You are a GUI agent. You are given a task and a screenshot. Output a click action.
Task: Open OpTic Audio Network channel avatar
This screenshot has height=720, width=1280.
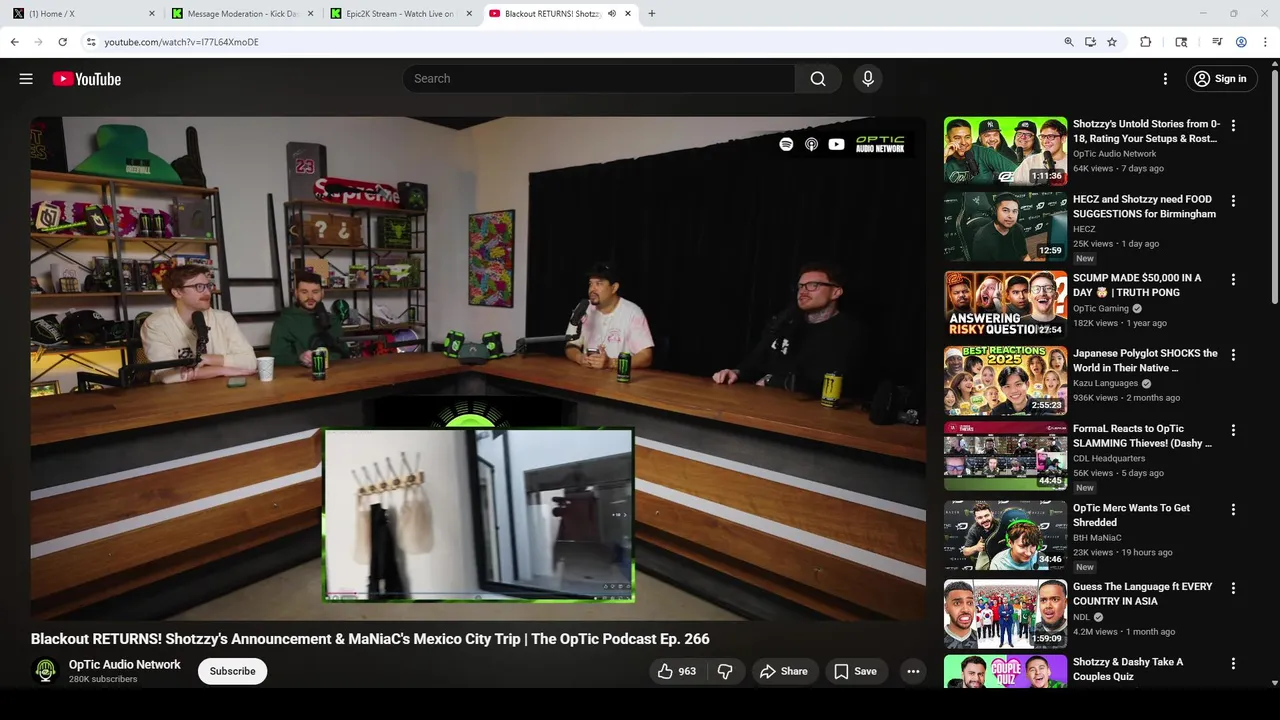click(x=45, y=671)
